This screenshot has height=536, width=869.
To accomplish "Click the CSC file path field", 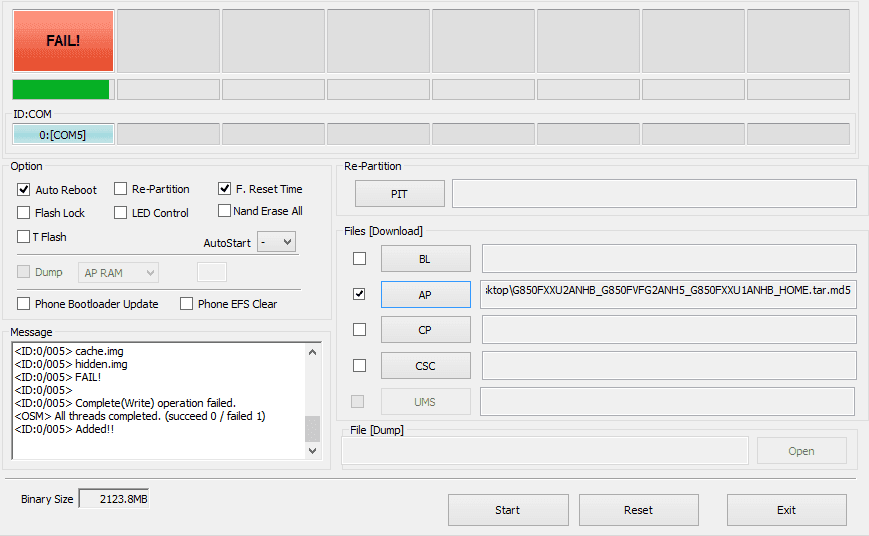I will tap(669, 365).
